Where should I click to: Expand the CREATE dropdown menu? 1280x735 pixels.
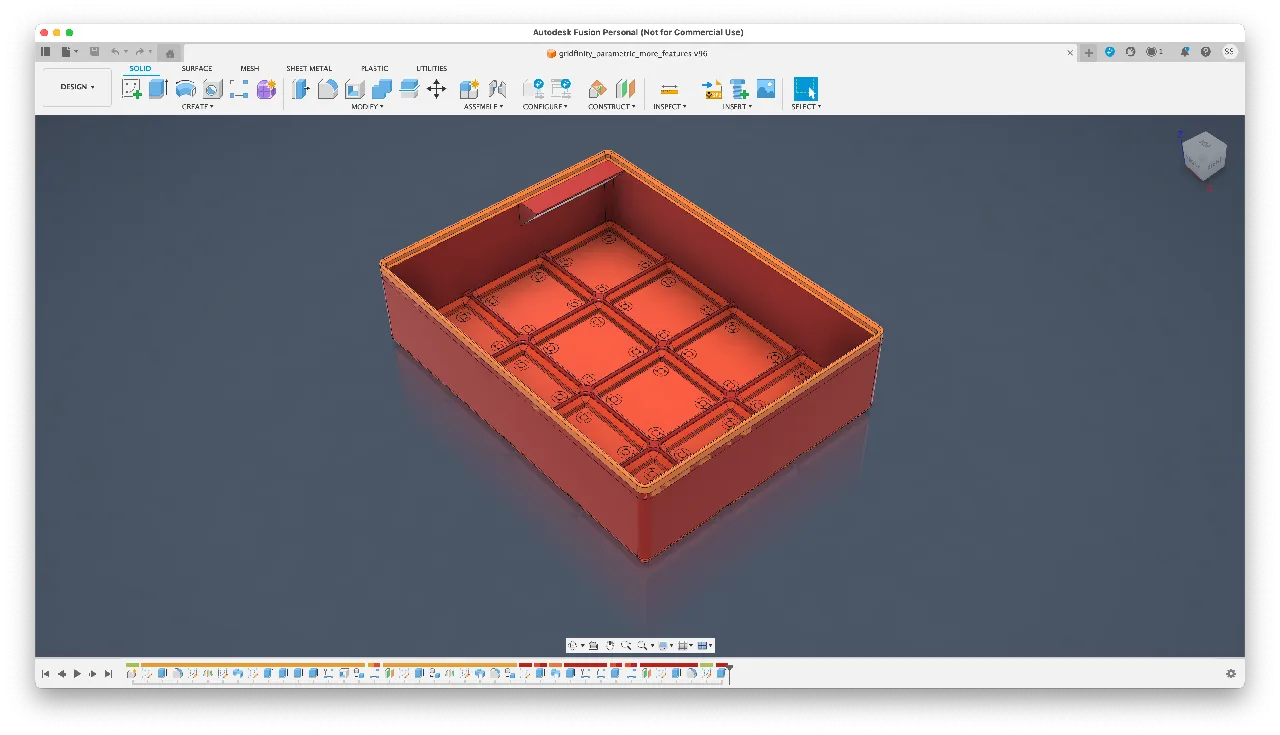click(196, 106)
